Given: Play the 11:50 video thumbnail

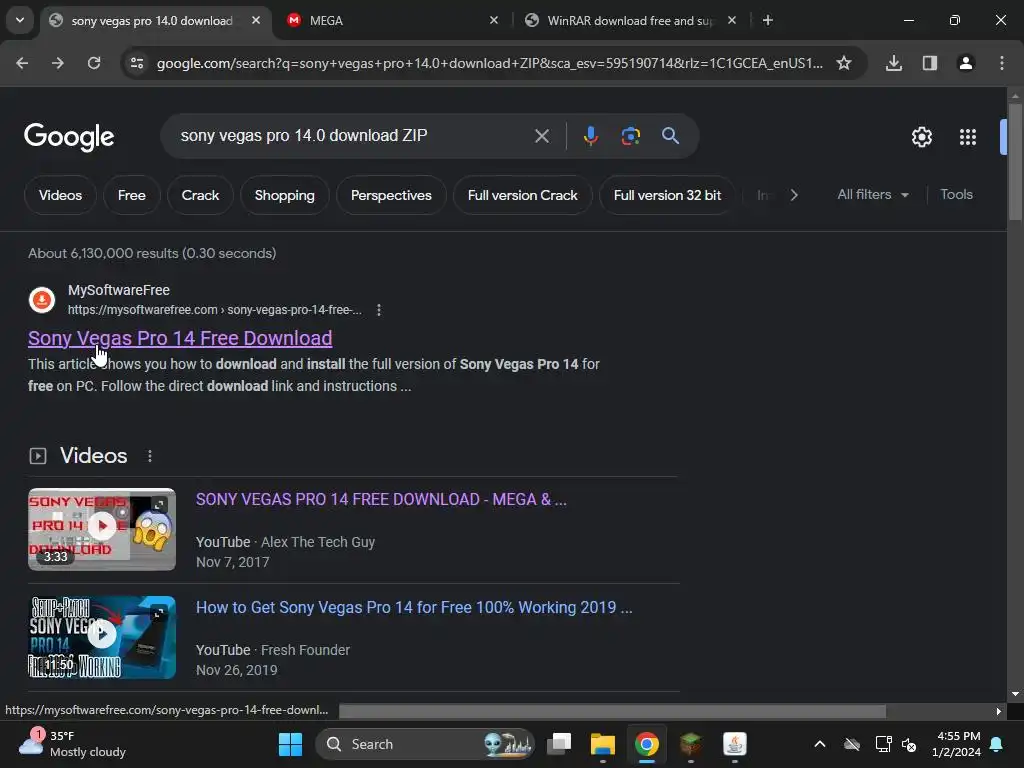Looking at the screenshot, I should (x=102, y=637).
